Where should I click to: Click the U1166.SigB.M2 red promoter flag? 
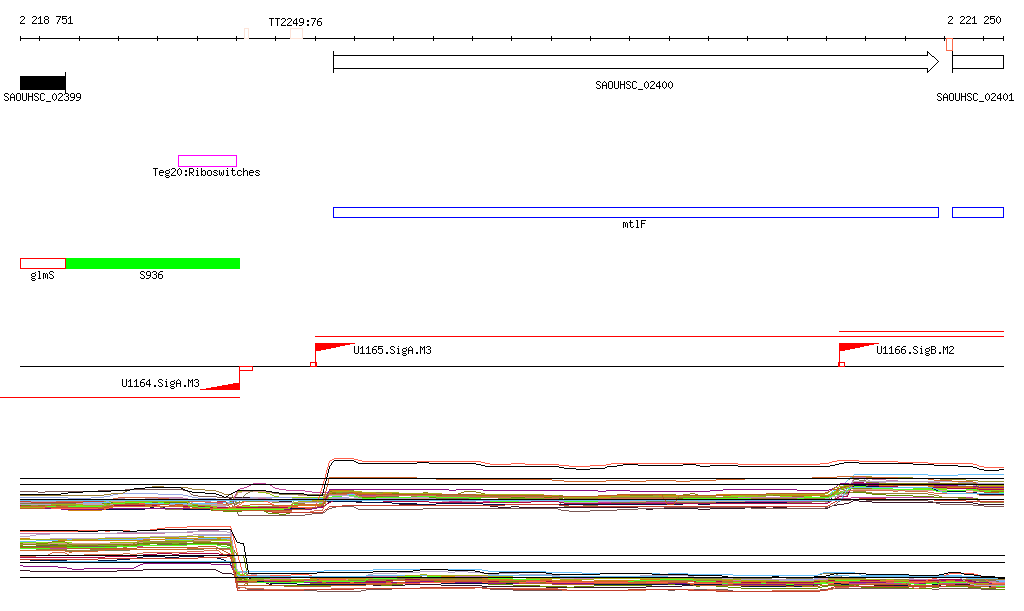pos(853,348)
